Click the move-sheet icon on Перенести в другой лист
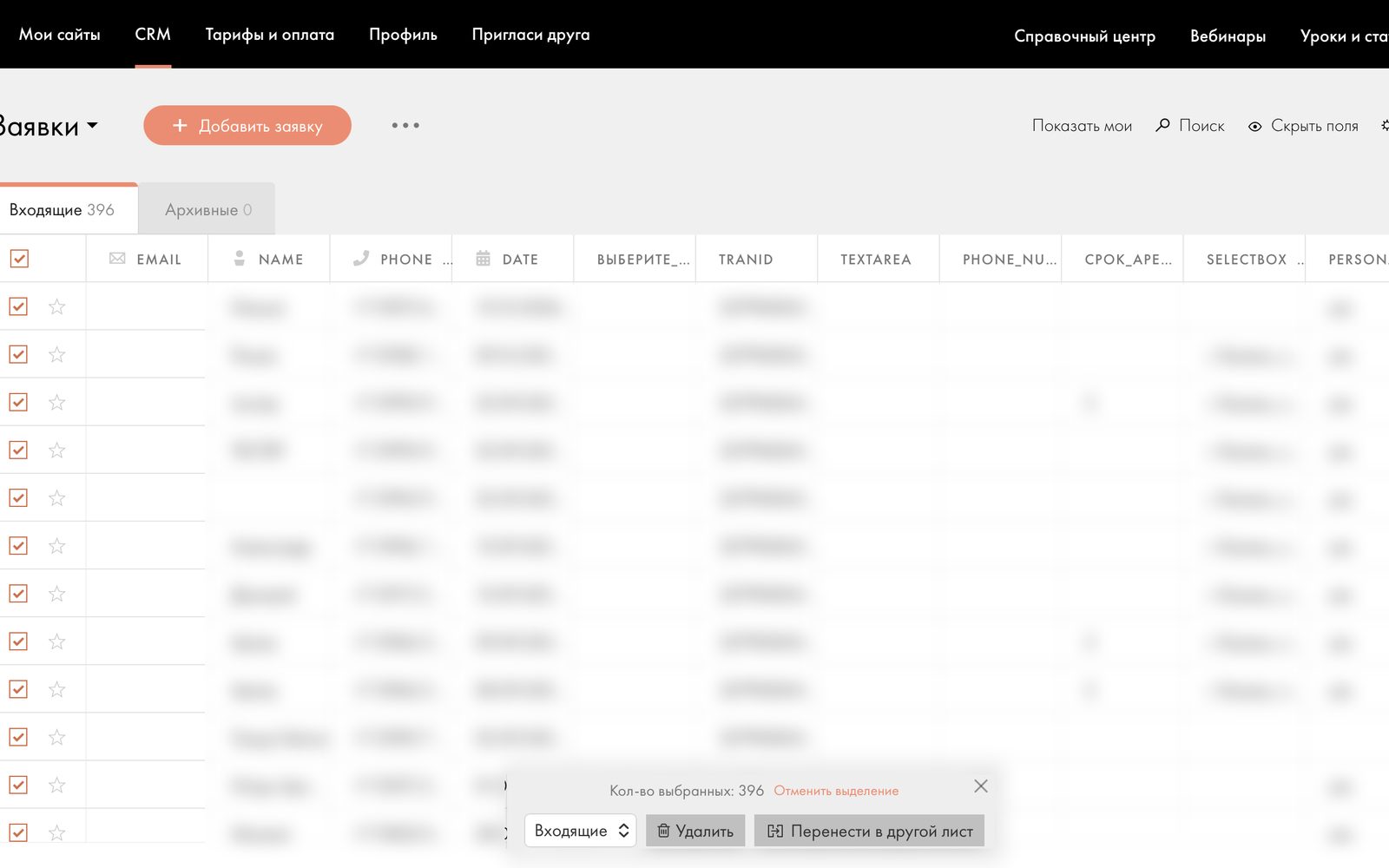The image size is (1389, 868). [x=775, y=831]
